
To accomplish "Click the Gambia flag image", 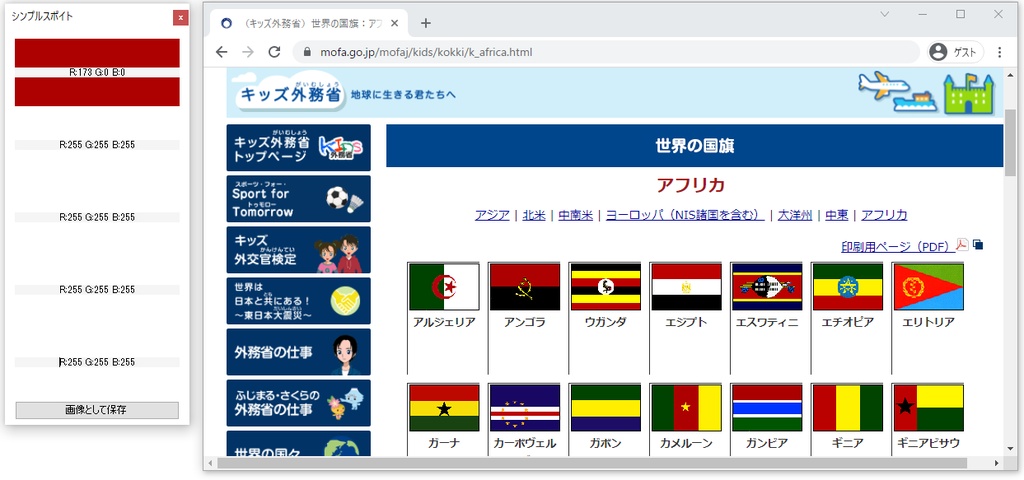I will [x=767, y=408].
